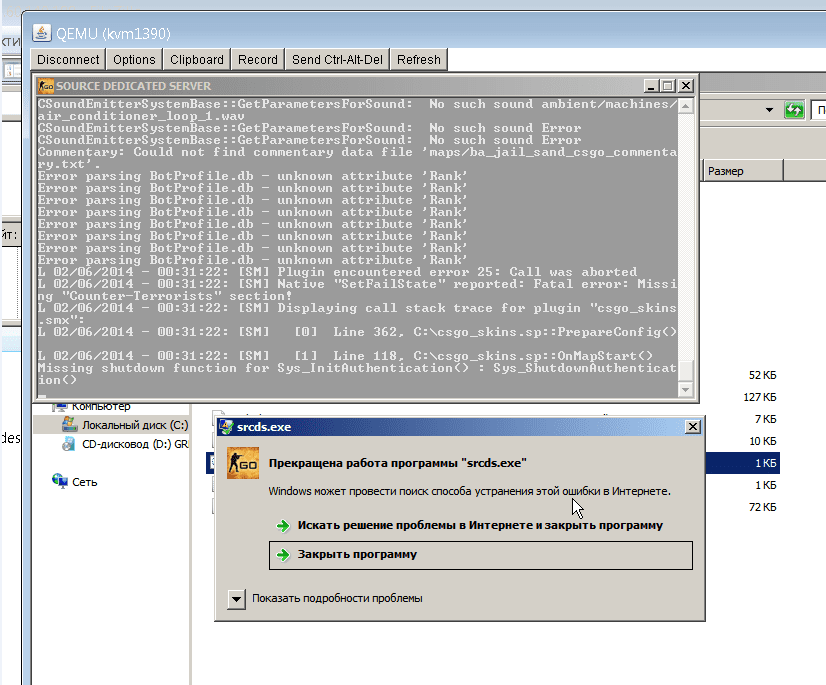Open the Explorer address bar dropdown arrow
The image size is (826, 685).
[x=769, y=110]
